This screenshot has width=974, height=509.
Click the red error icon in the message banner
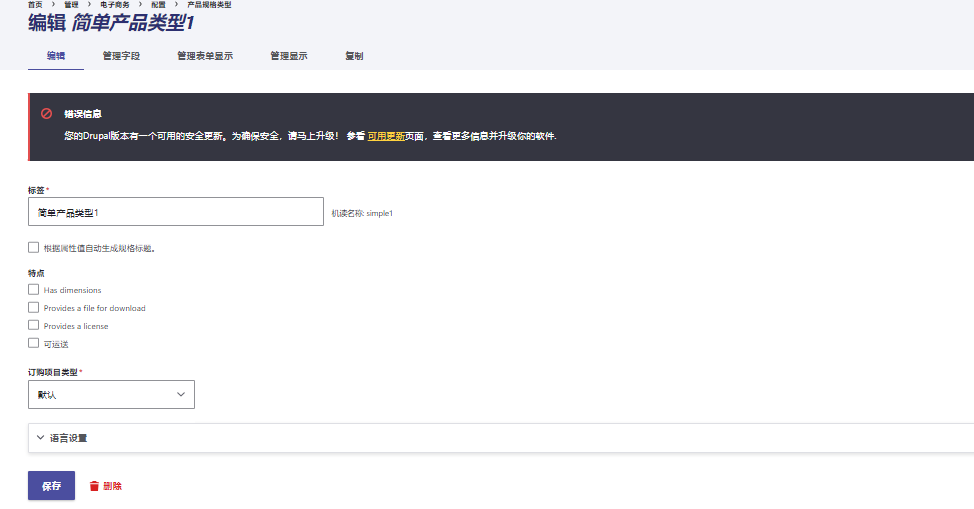coord(47,114)
